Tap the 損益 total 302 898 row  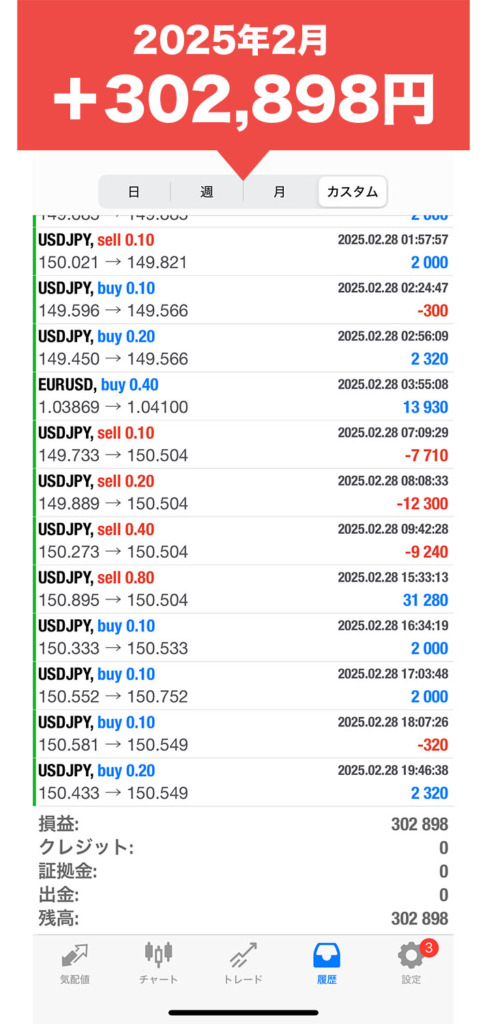pos(243,824)
